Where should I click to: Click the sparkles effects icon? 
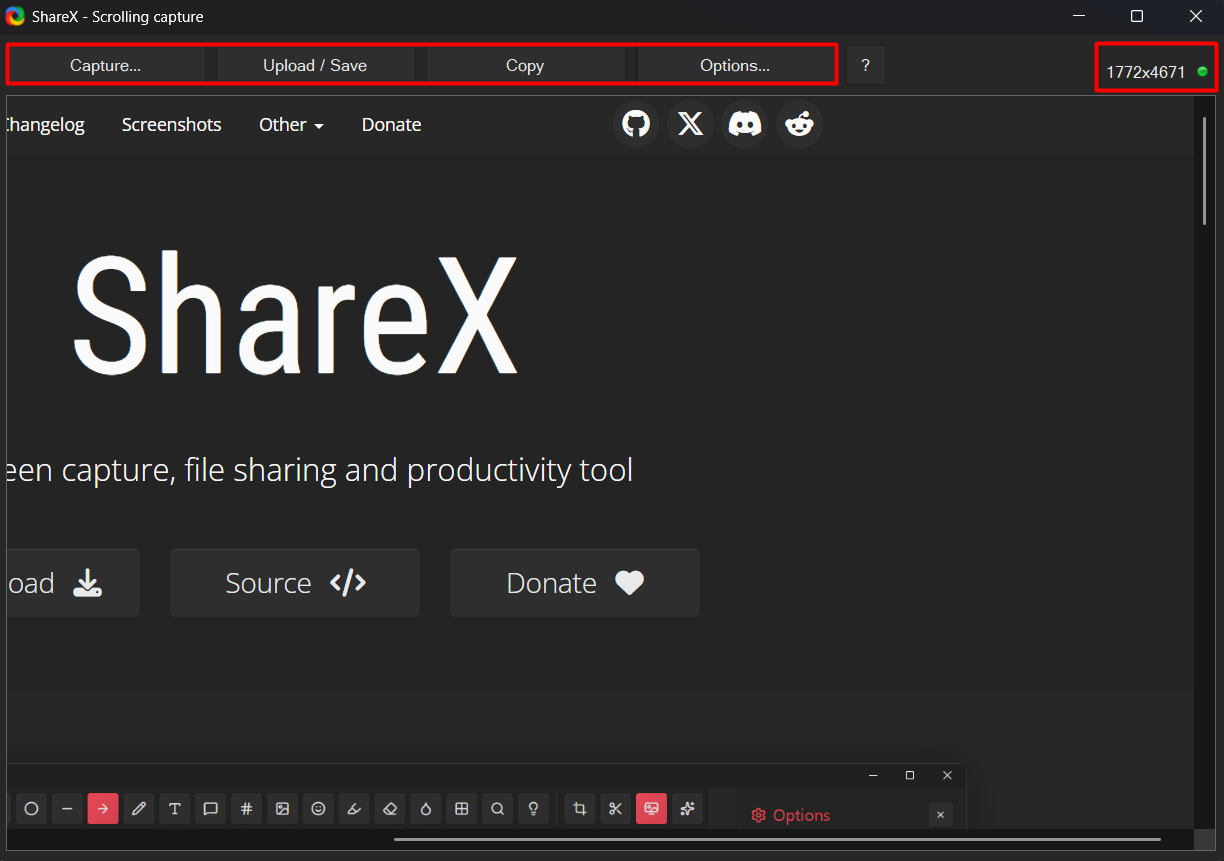pos(688,809)
